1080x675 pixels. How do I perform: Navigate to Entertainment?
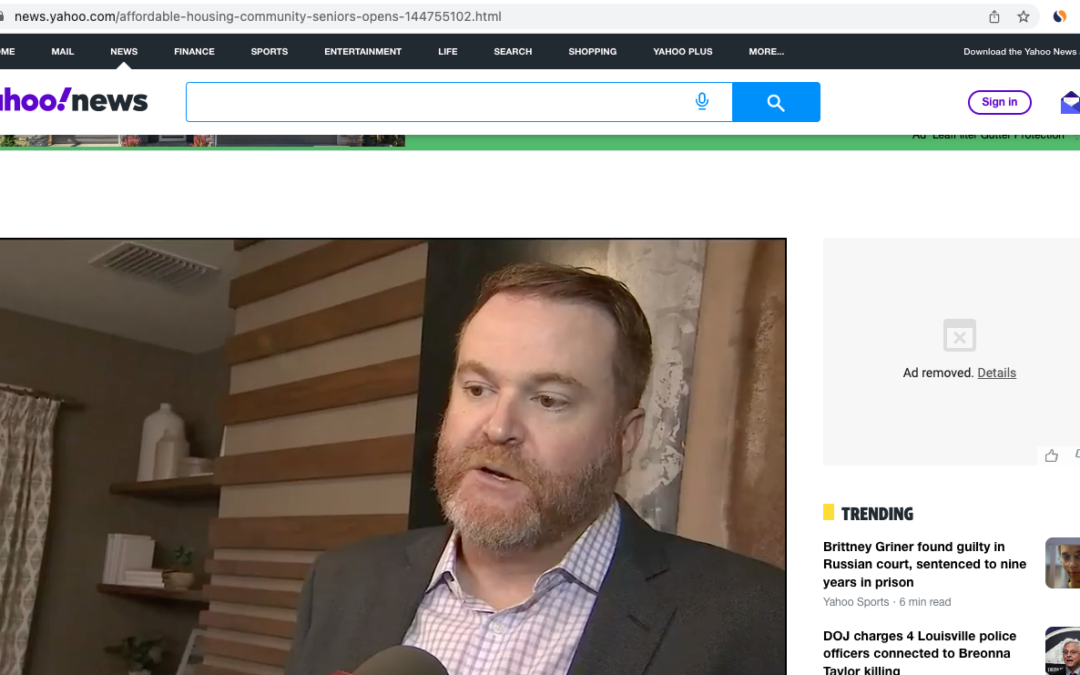363,52
